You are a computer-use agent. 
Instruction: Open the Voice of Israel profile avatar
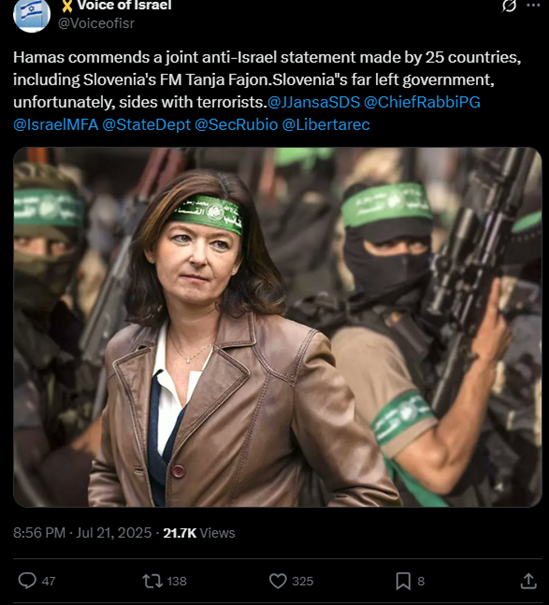32,15
